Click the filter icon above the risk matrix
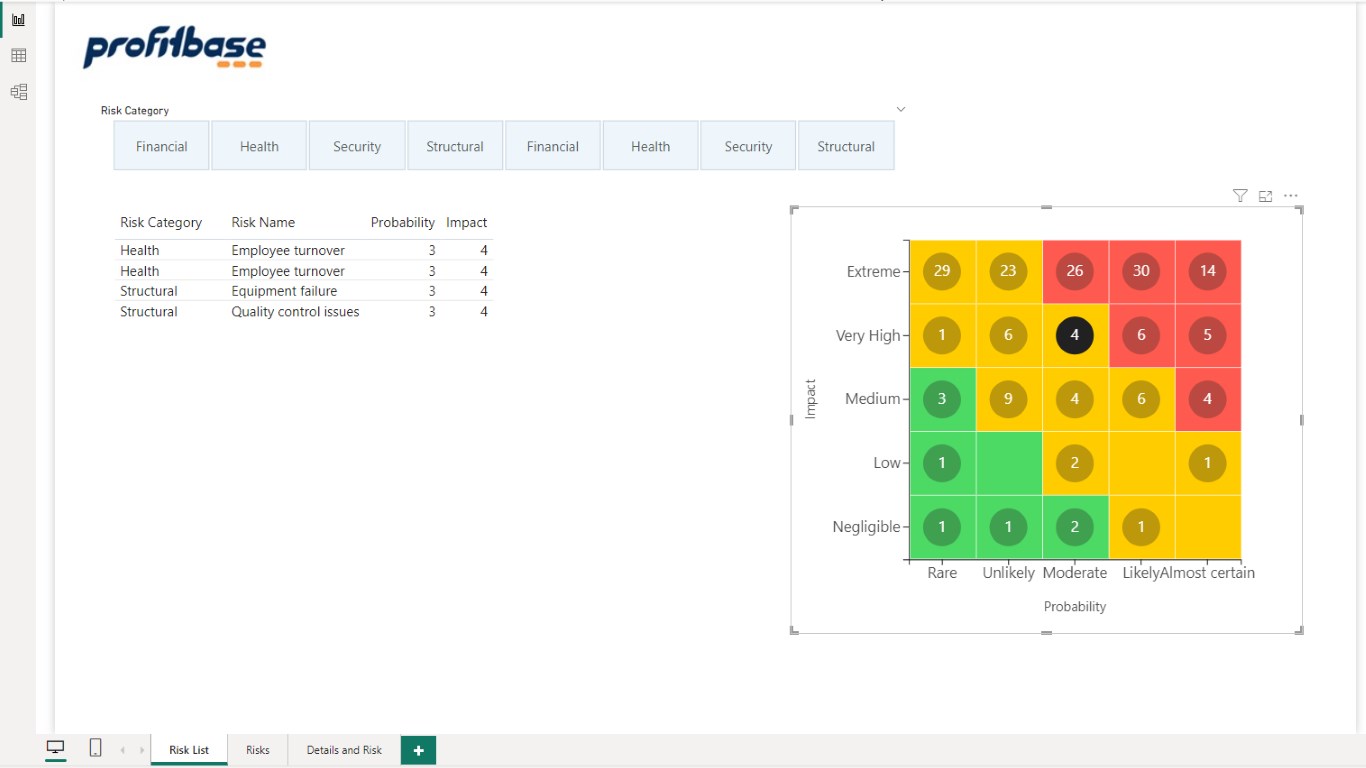The width and height of the screenshot is (1366, 768). 1240,196
